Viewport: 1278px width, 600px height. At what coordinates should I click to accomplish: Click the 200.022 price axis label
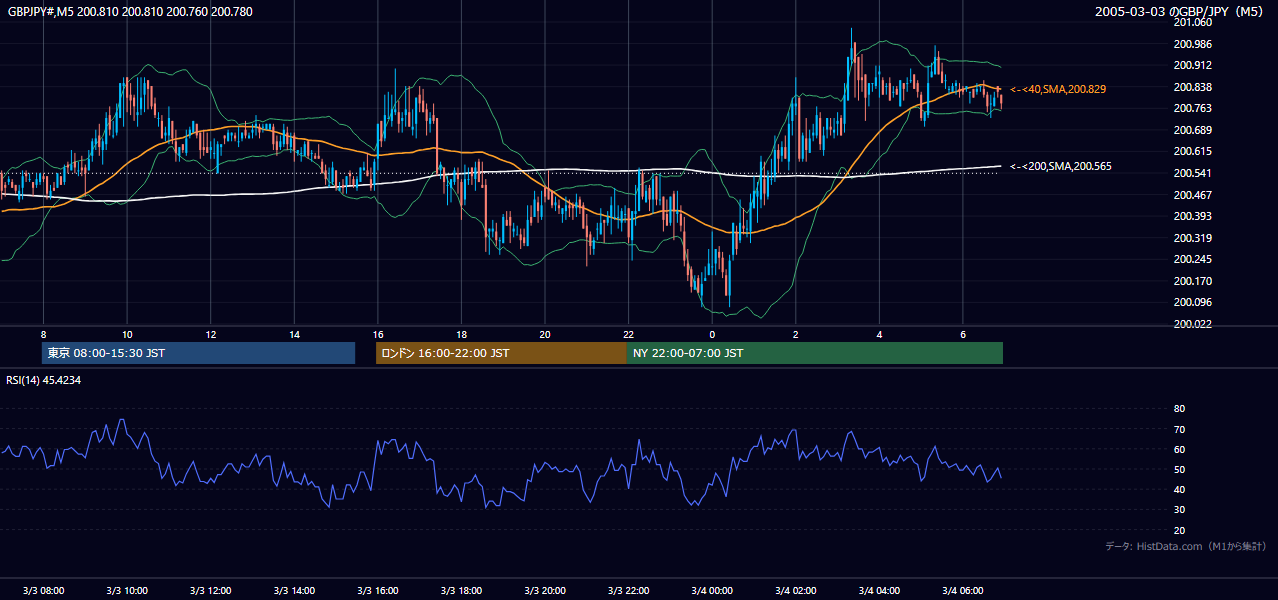[x=1194, y=324]
